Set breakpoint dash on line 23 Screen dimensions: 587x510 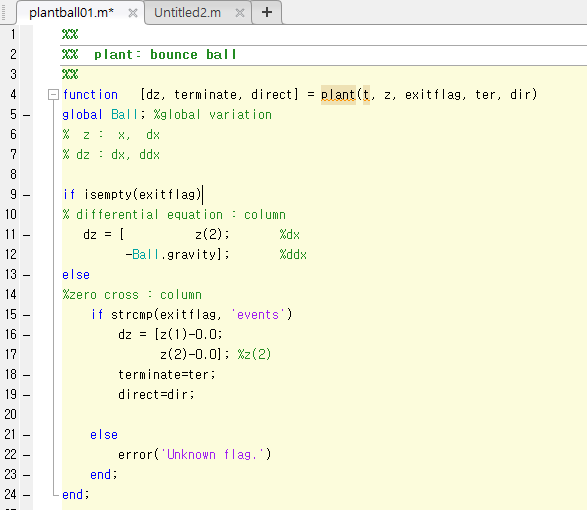pyautogui.click(x=26, y=475)
